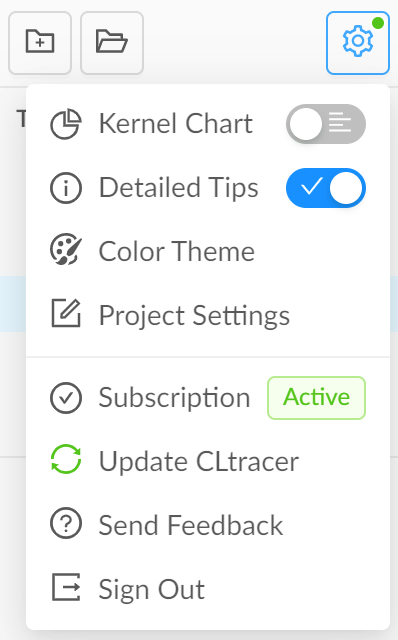Click the green Active subscription badge
Image resolution: width=398 pixels, height=640 pixels.
pyautogui.click(x=316, y=398)
